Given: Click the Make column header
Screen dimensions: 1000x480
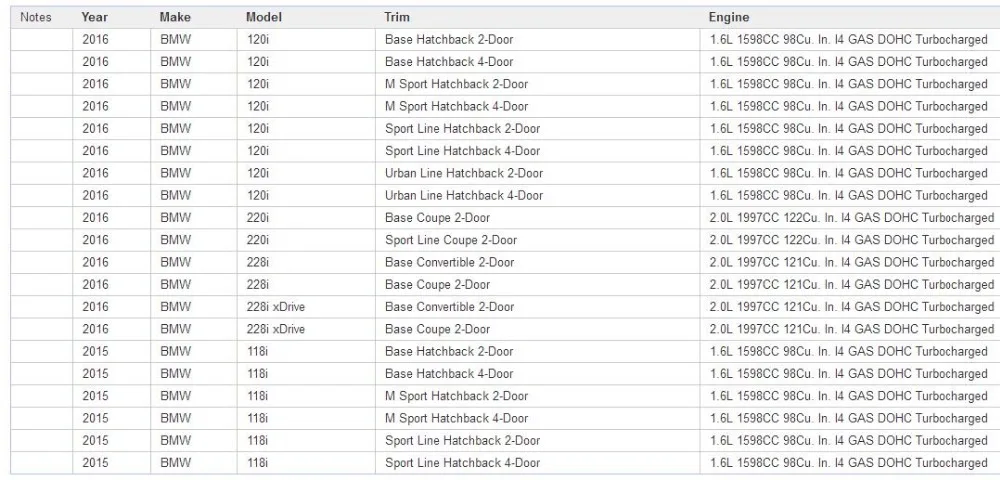Looking at the screenshot, I should pyautogui.click(x=175, y=17).
